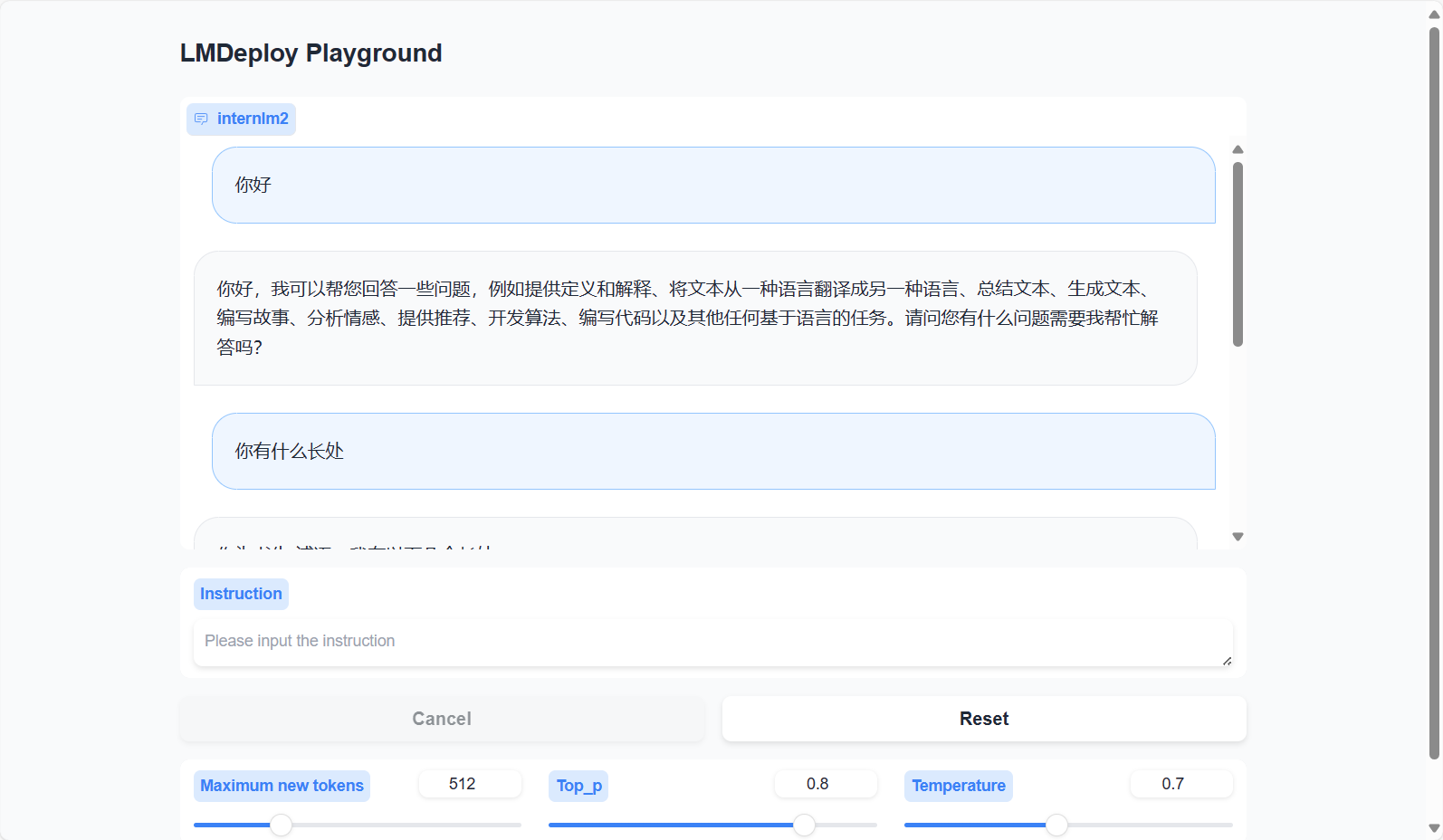Click the main page scrollbar thumb
This screenshot has height=840, width=1443.
[1434, 389]
